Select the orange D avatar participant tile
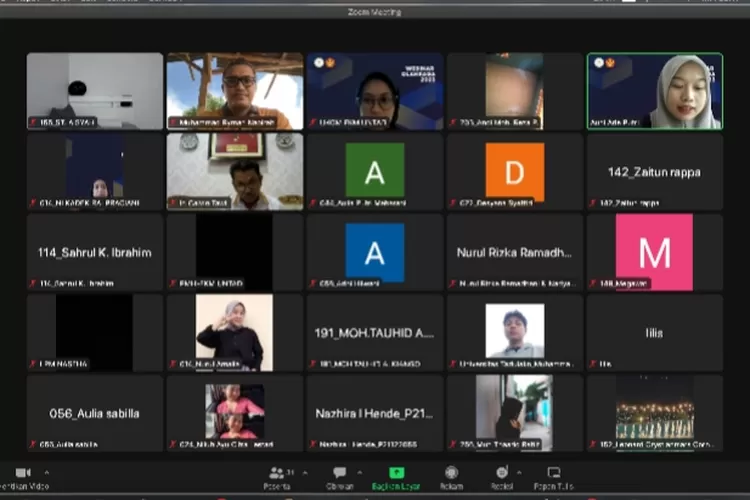 click(x=515, y=171)
